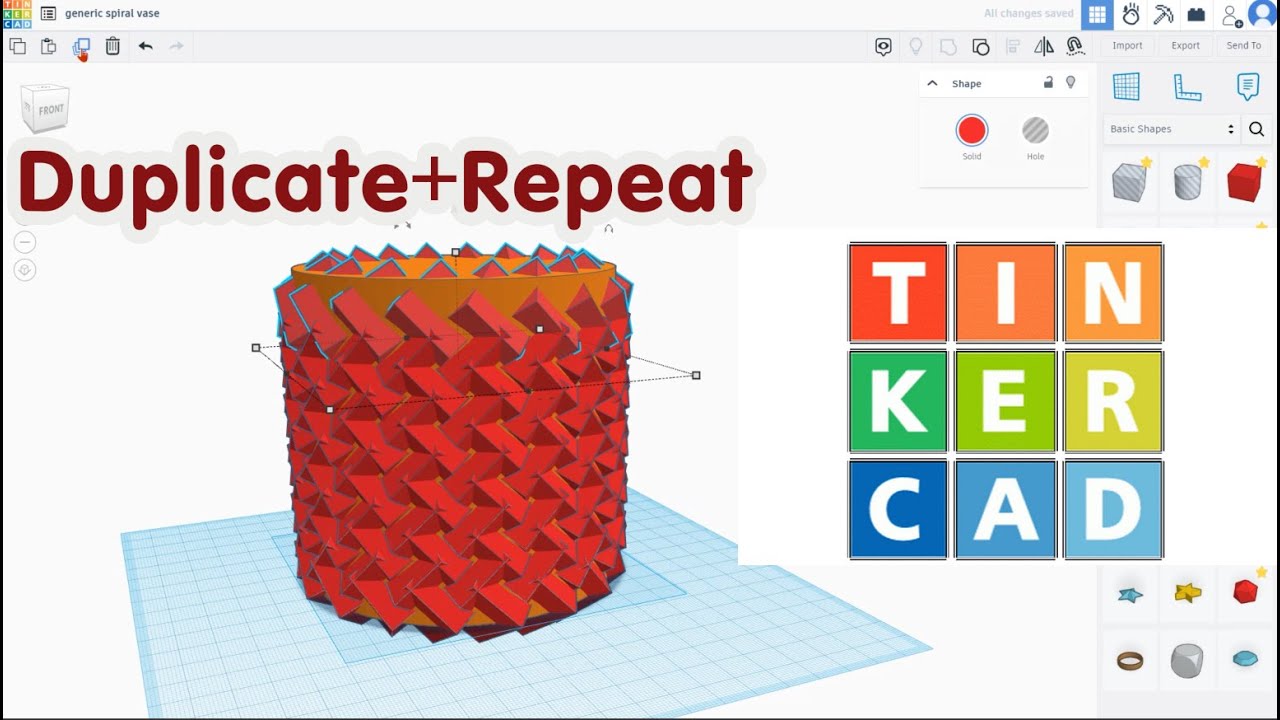Screen dimensions: 1280x720
Task: Pick the gray rounded cube shape
Action: click(1187, 661)
